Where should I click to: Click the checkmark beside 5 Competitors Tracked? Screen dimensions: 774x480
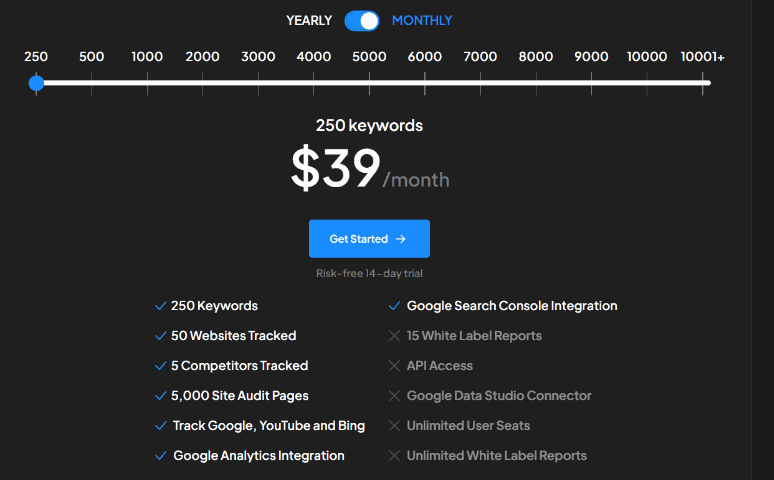(x=160, y=366)
